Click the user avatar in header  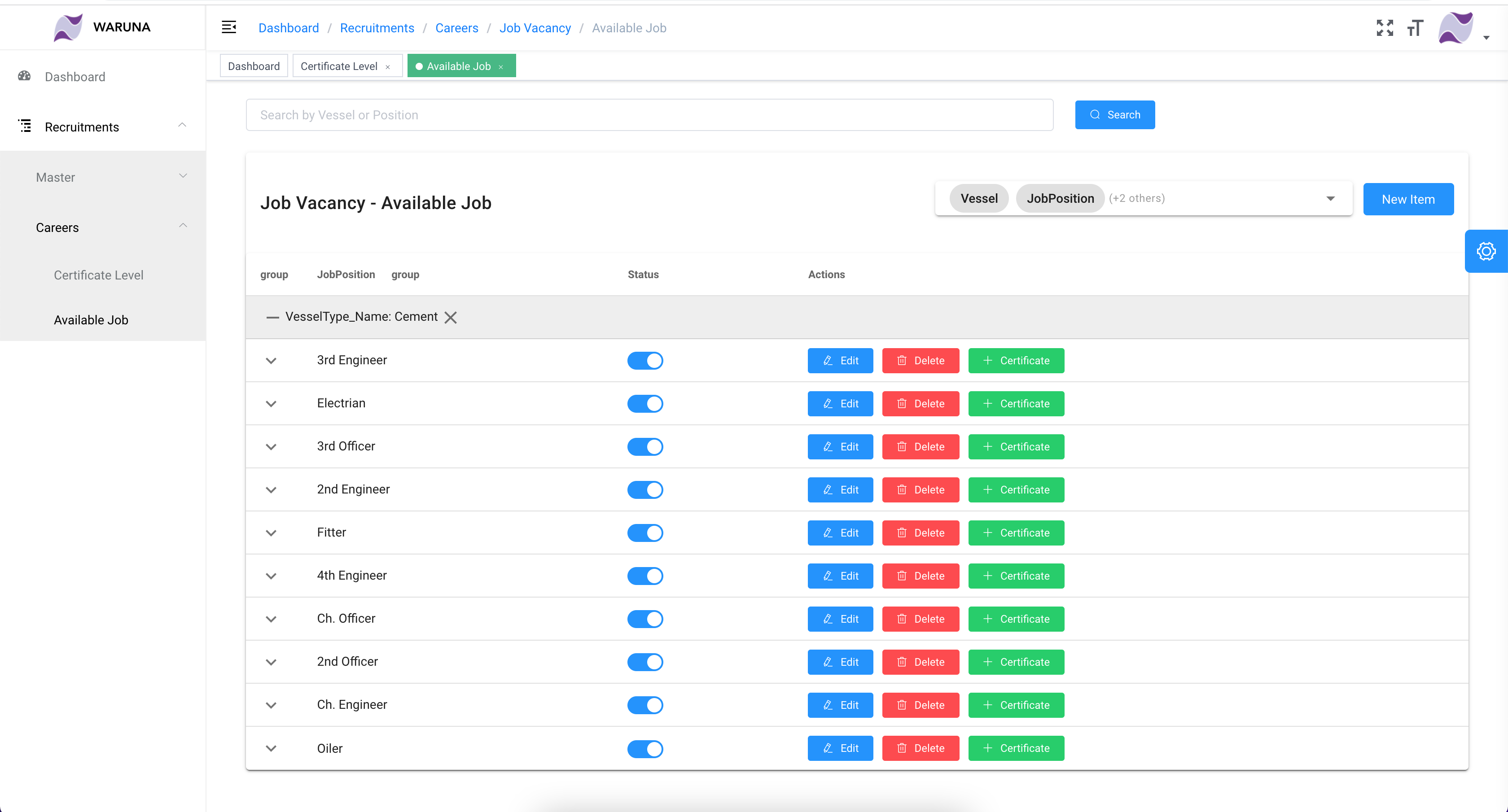tap(1456, 27)
